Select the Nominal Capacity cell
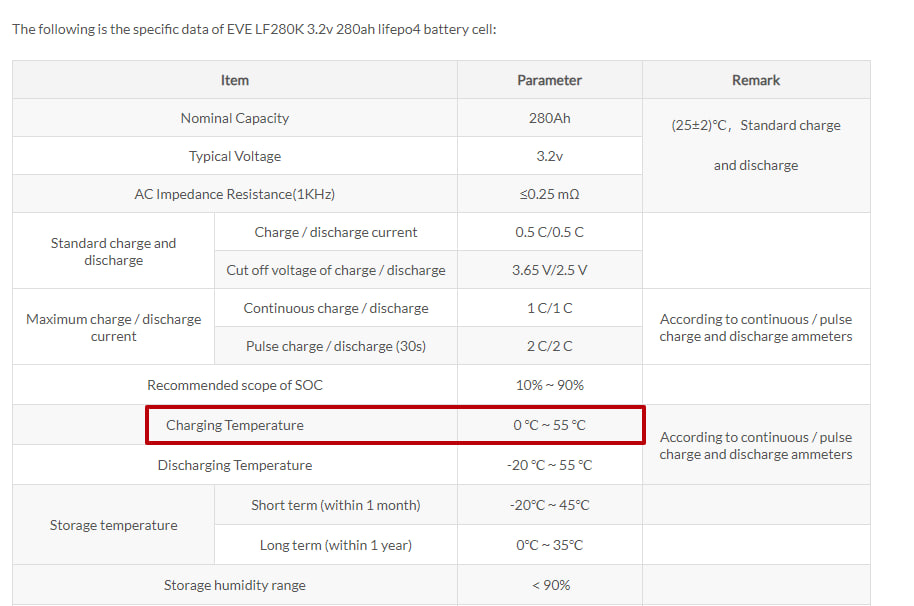The width and height of the screenshot is (914, 606). (234, 118)
